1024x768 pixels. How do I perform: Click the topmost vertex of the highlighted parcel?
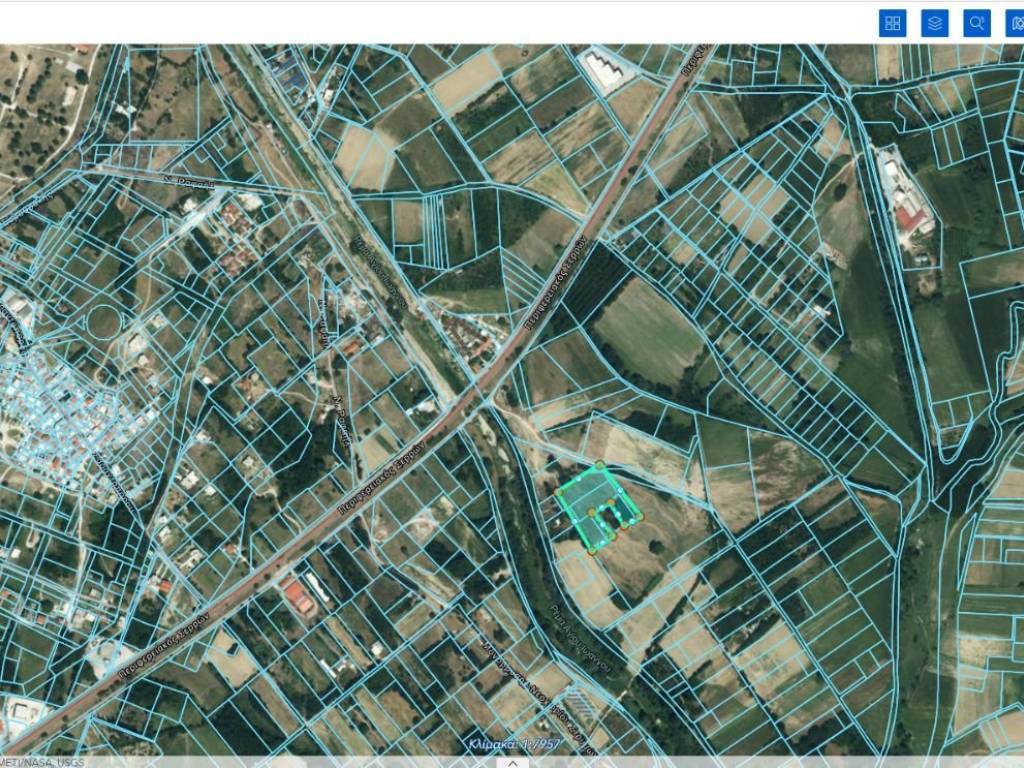pos(600,464)
